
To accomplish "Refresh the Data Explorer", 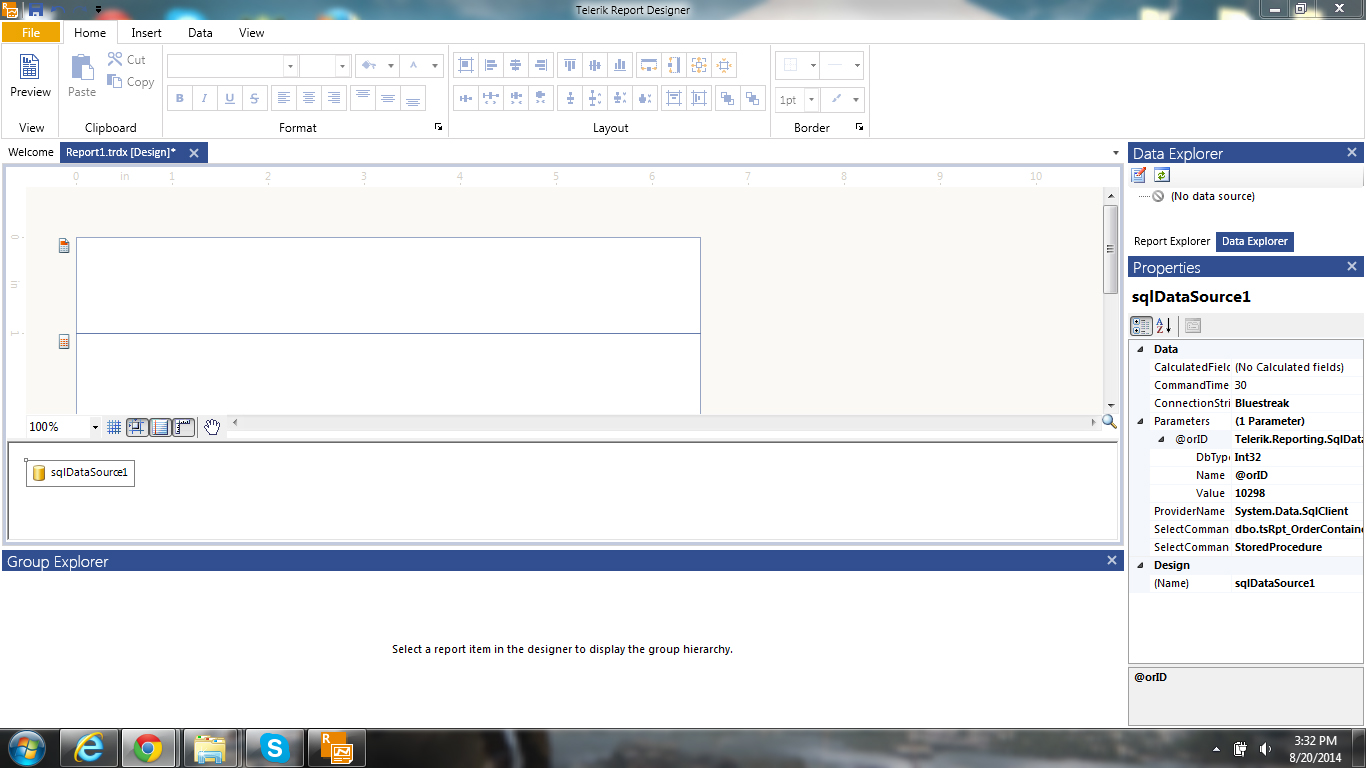I will [x=1161, y=175].
